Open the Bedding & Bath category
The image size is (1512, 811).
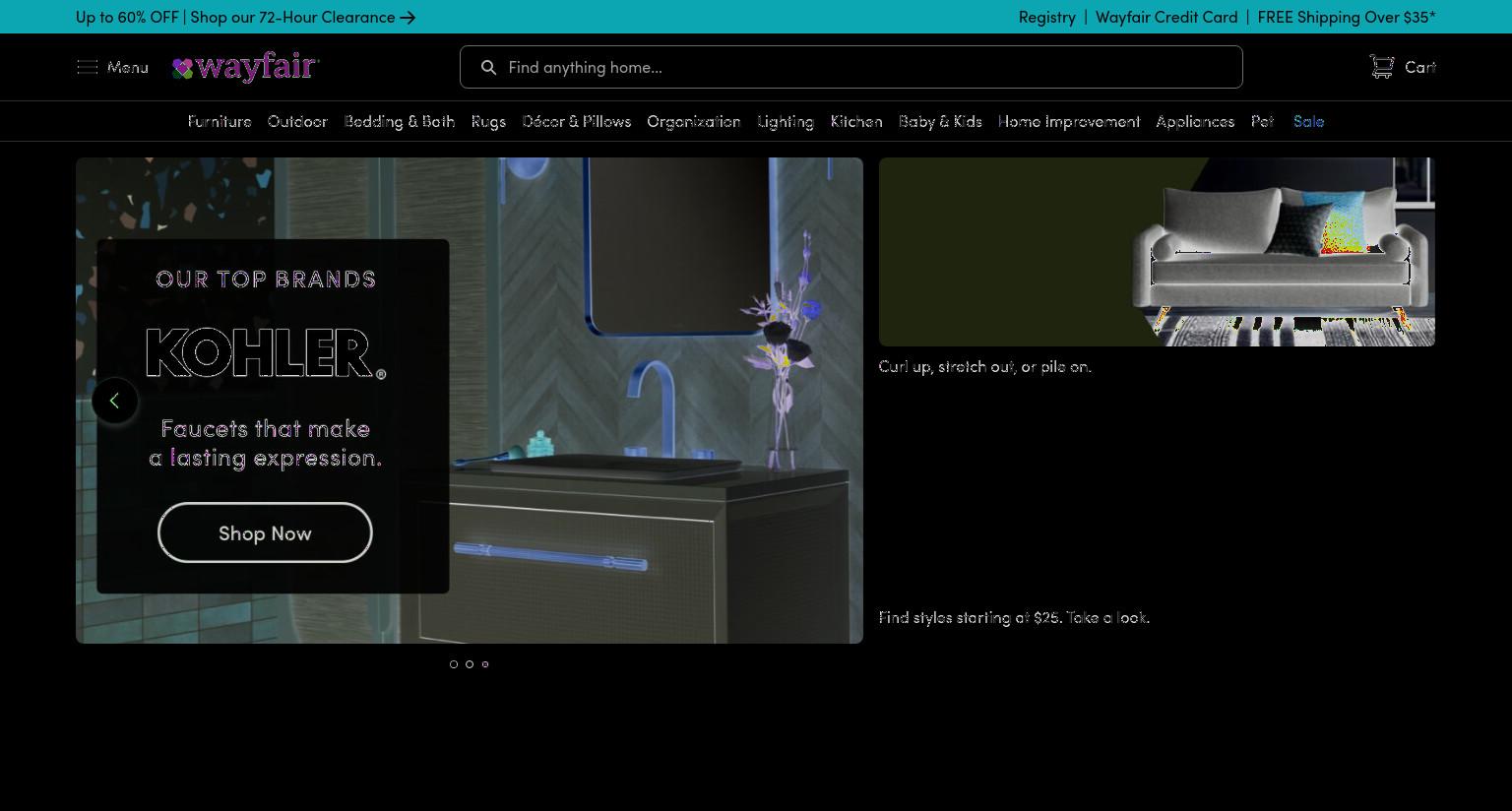pos(400,121)
